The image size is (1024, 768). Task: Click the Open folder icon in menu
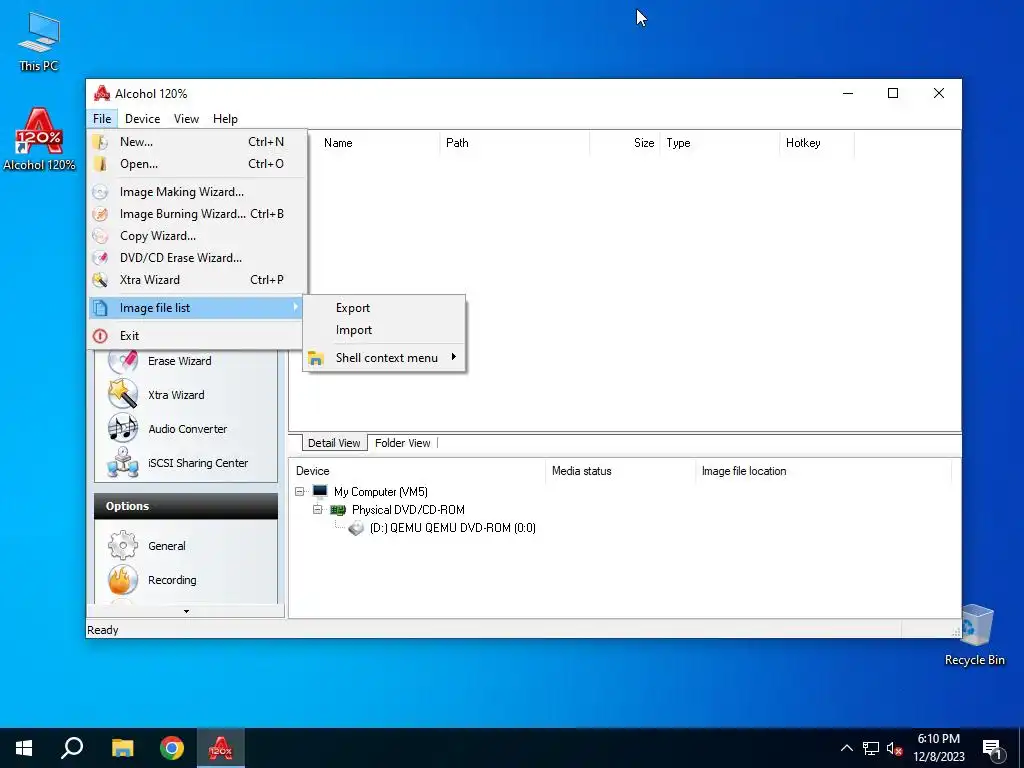click(x=100, y=164)
